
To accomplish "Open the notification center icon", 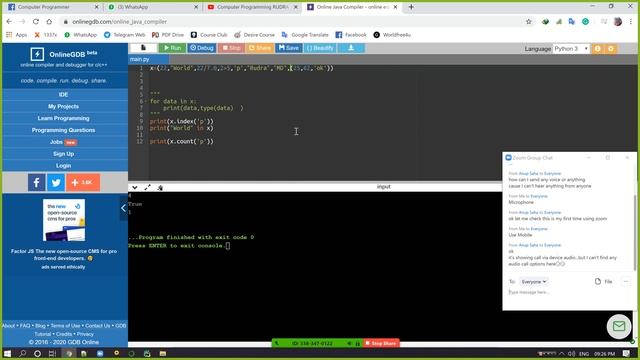I will click(x=627, y=353).
